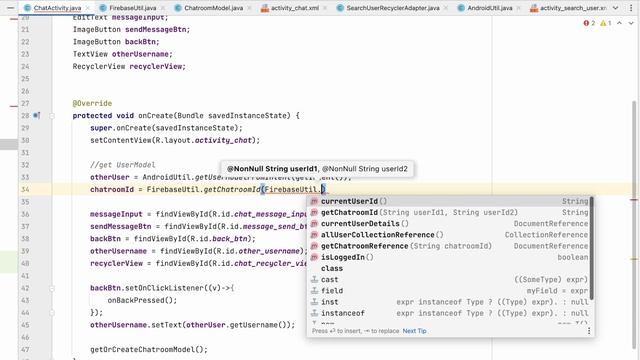Open the ChatroomModel.java tab
640x360 pixels.
(x=213, y=8)
